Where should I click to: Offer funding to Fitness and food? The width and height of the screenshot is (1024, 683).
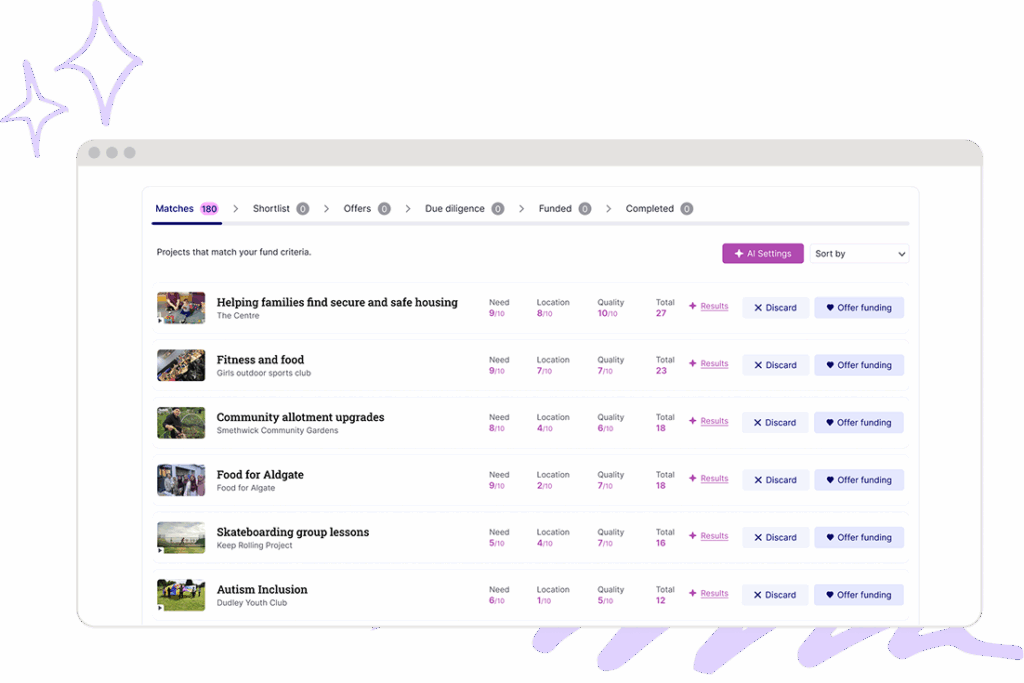[x=859, y=365]
